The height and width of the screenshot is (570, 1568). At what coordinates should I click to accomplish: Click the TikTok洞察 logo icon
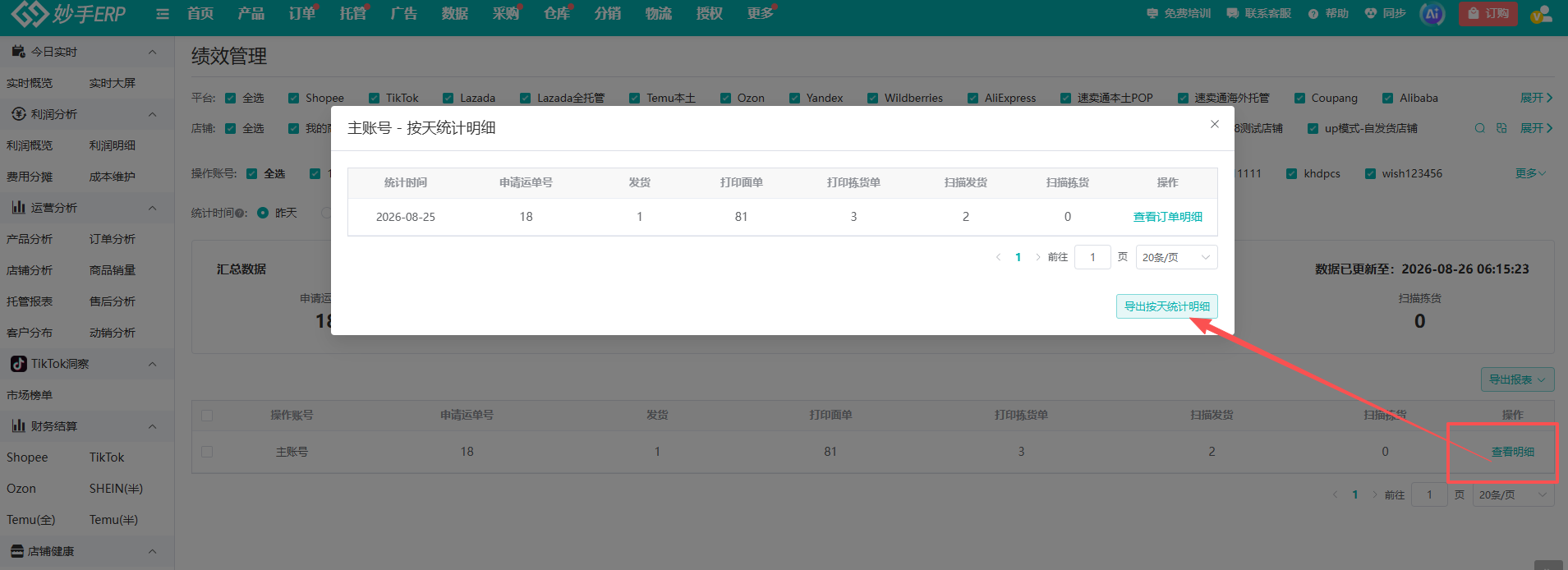(18, 364)
